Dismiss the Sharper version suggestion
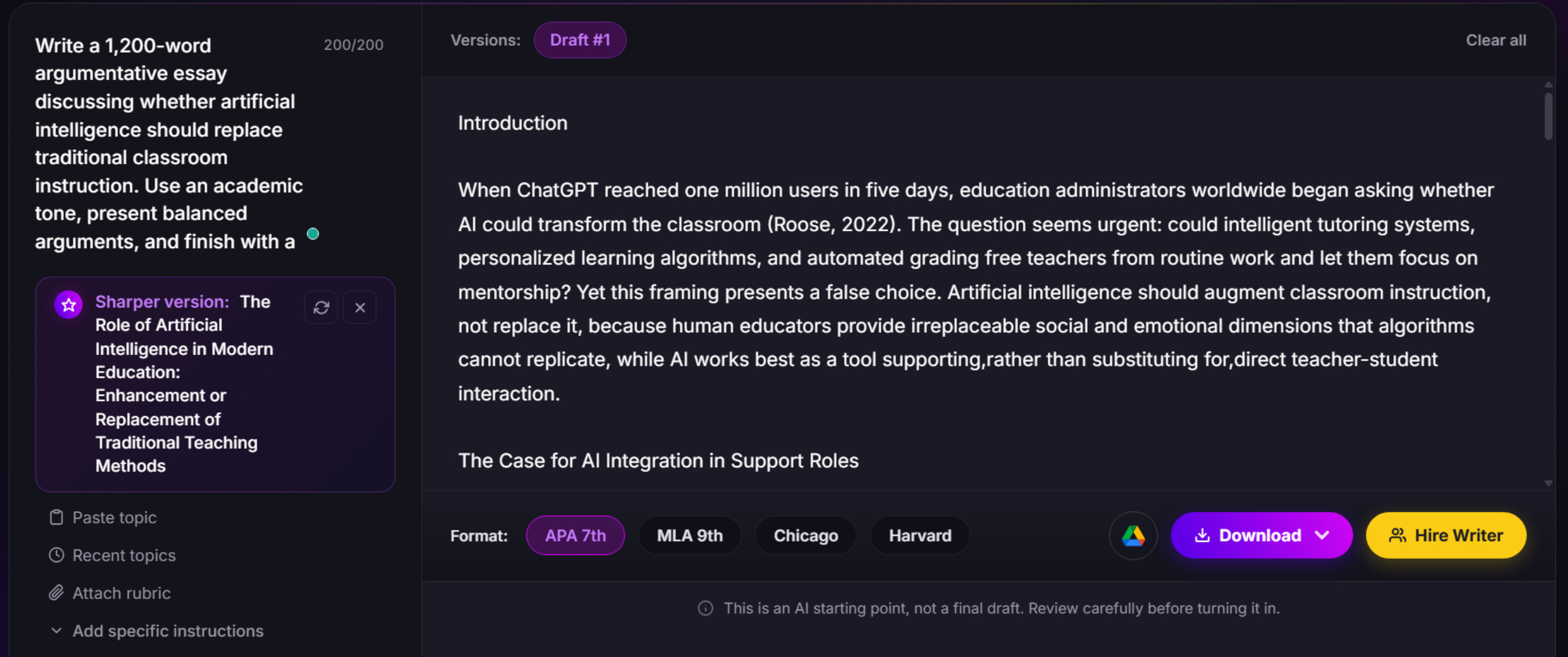This screenshot has width=1568, height=657. pyautogui.click(x=360, y=308)
